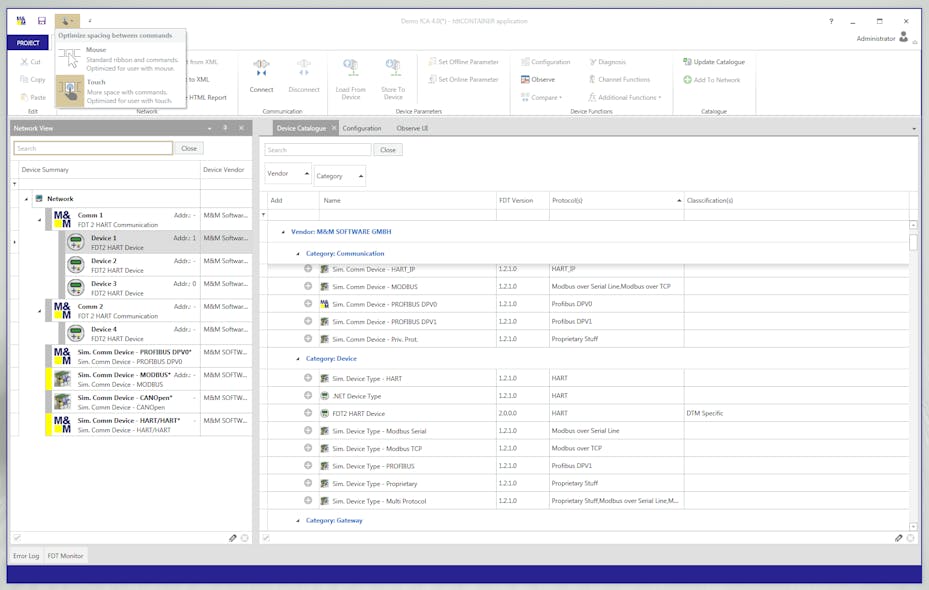Screen dimensions: 929x590
Task: Switch to the Configuration tab
Action: click(x=361, y=128)
